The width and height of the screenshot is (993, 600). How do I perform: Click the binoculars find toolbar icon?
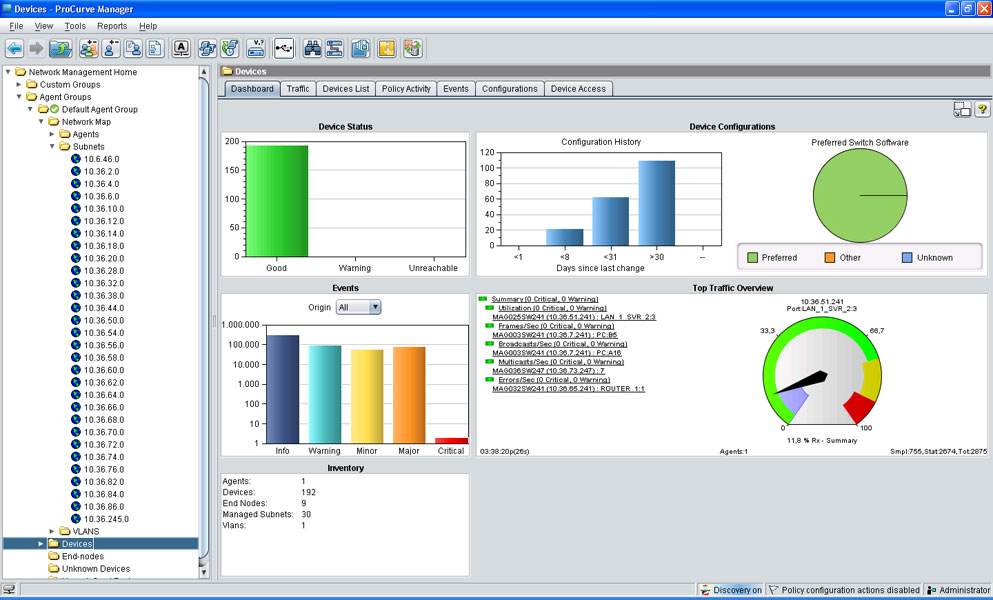tap(312, 48)
